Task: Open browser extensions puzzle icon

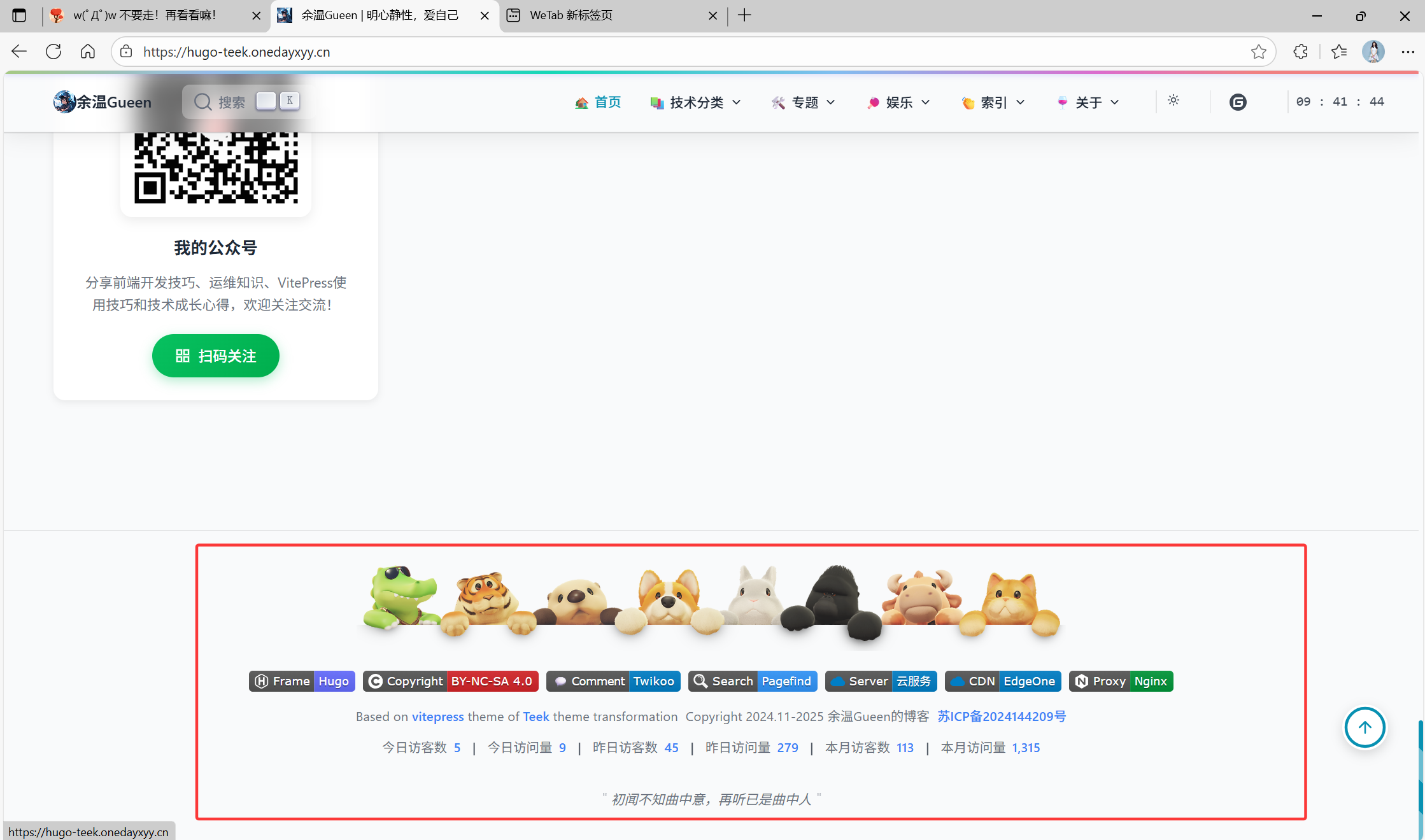Action: [x=1300, y=52]
